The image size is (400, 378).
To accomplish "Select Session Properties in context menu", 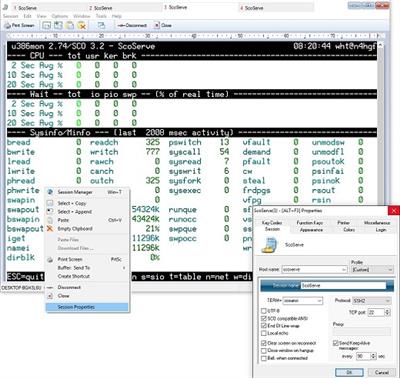I will pos(87,307).
